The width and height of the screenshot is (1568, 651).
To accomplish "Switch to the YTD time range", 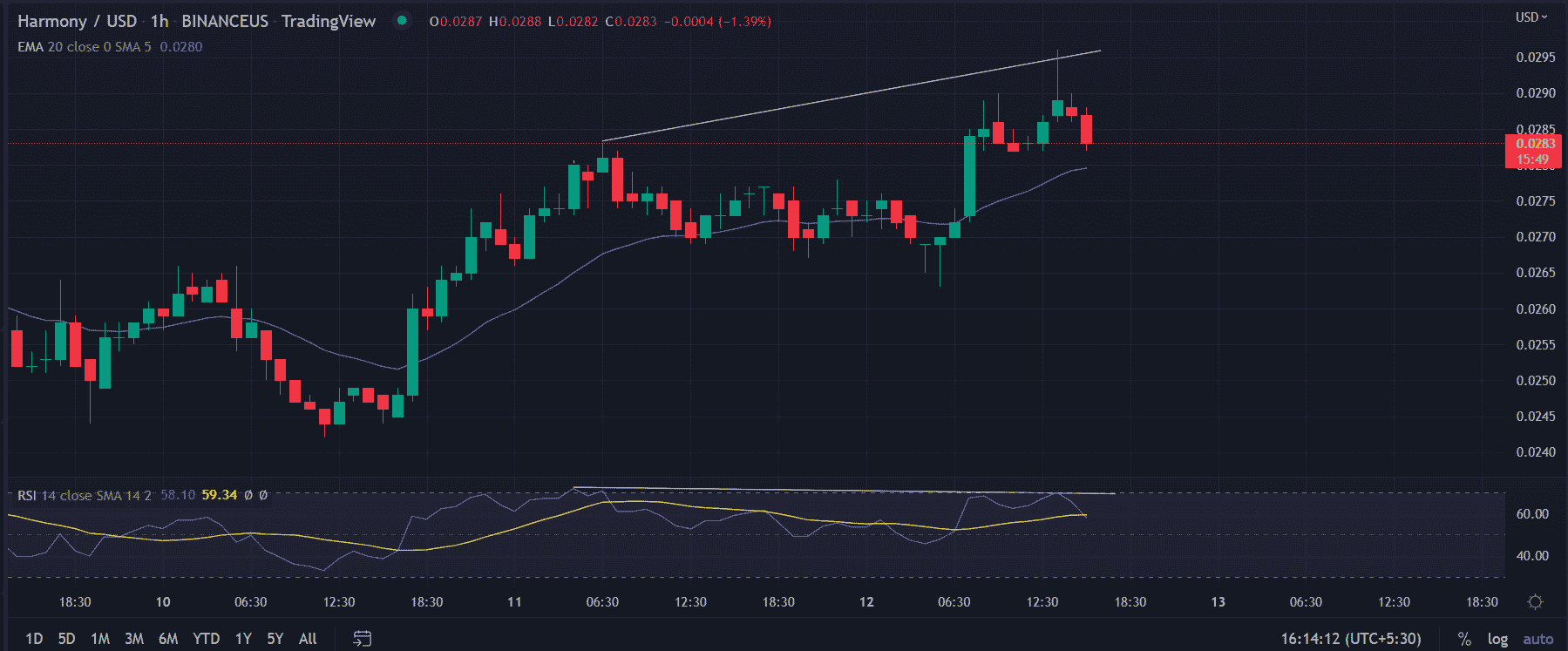I will (x=206, y=639).
